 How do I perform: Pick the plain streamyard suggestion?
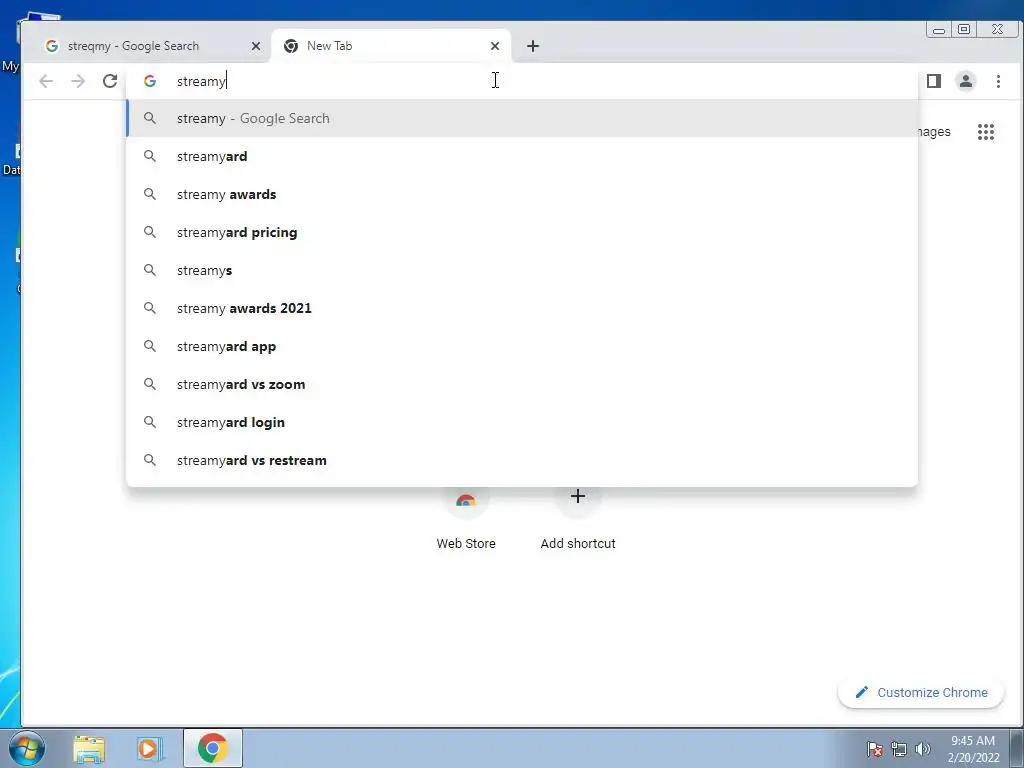[522, 156]
